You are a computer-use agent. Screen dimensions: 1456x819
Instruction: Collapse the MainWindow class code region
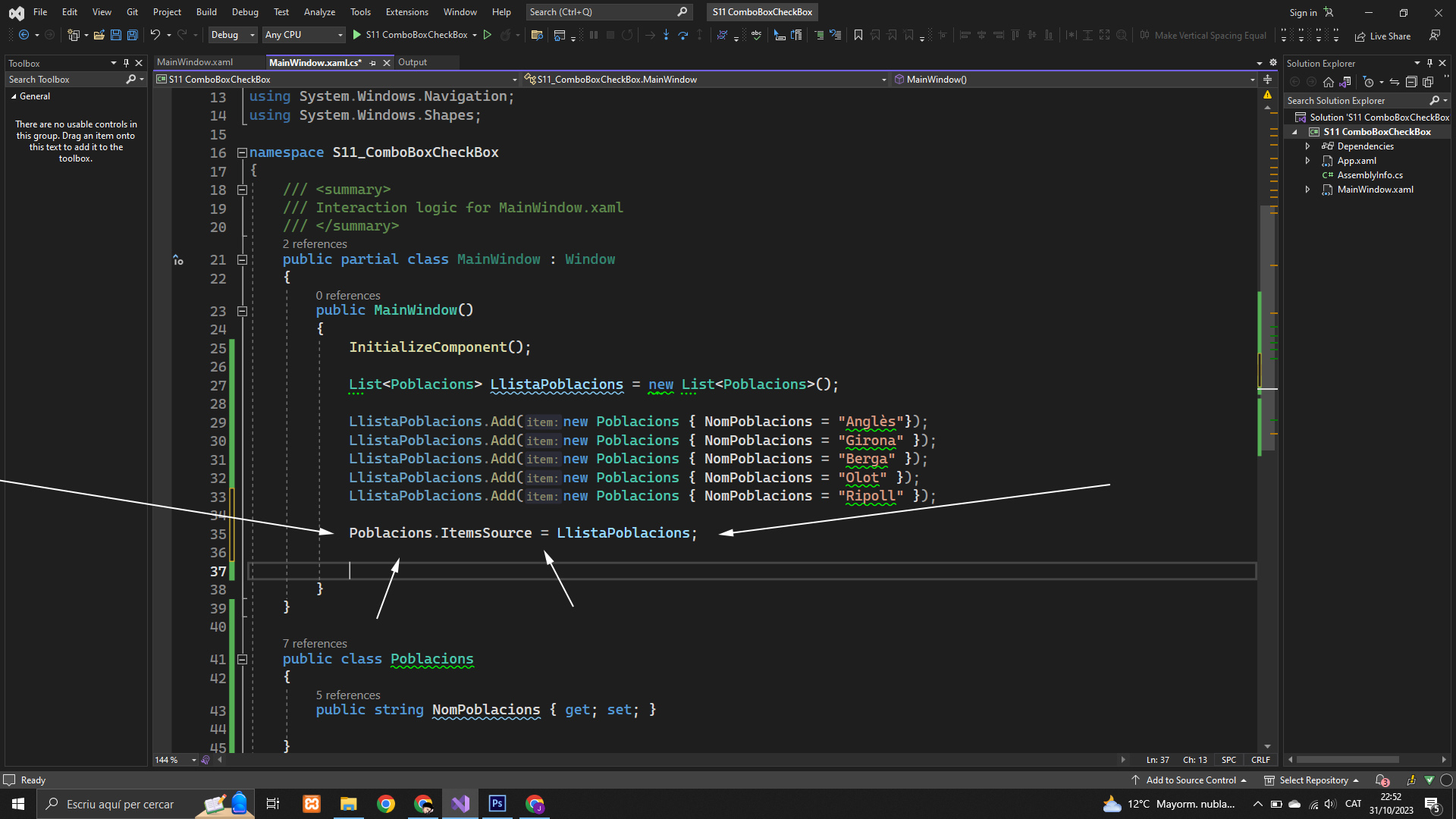[242, 259]
